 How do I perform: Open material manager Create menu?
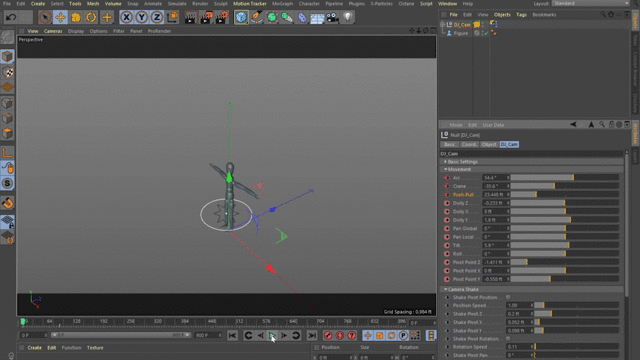click(34, 348)
